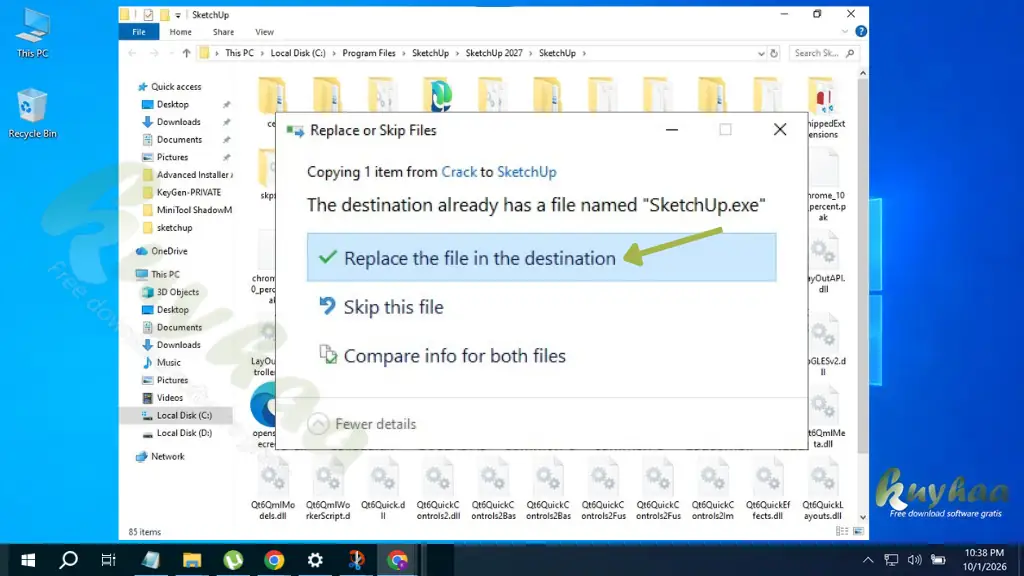Switch to the Share ribbon tab

[223, 32]
